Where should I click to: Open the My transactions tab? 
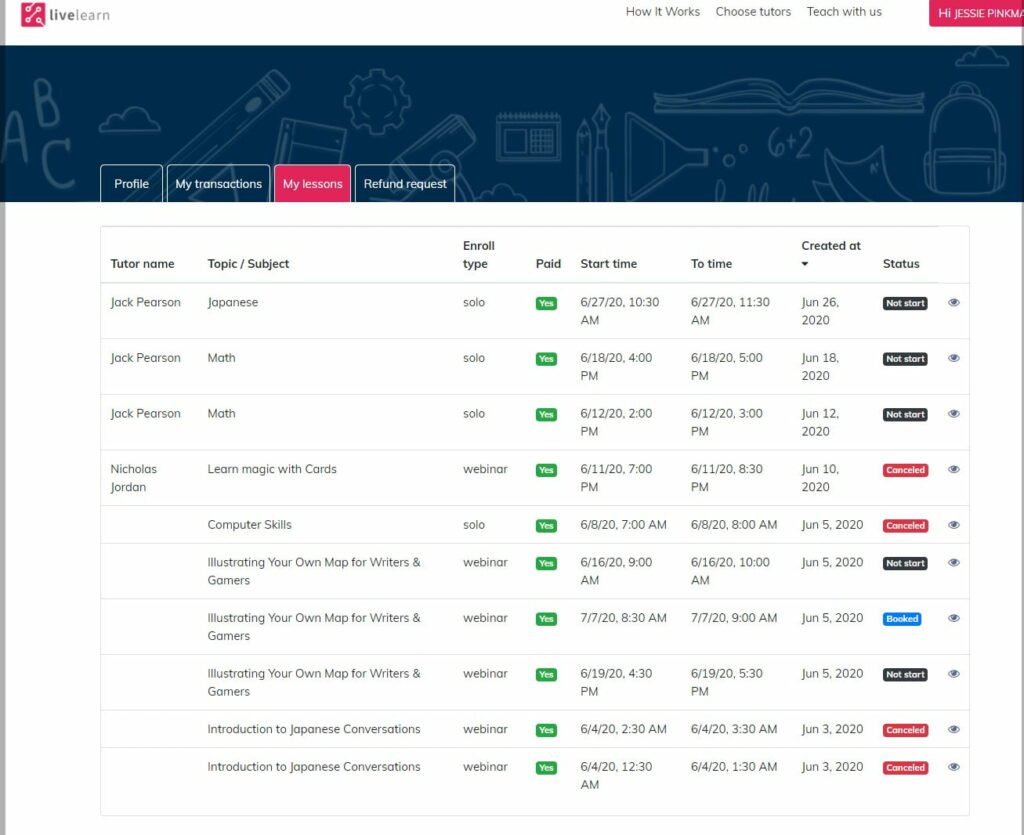(x=218, y=184)
